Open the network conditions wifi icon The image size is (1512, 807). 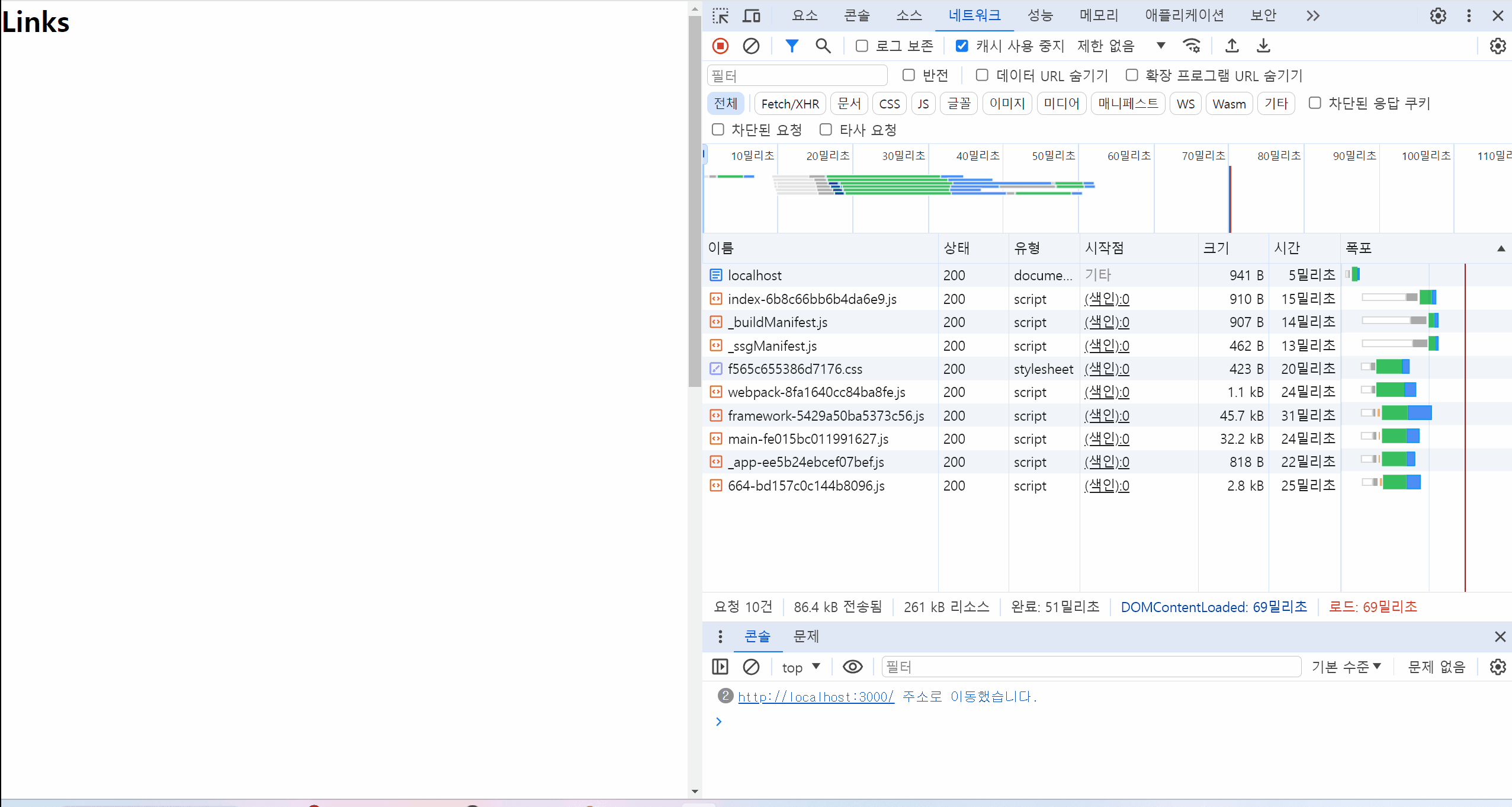(1192, 46)
